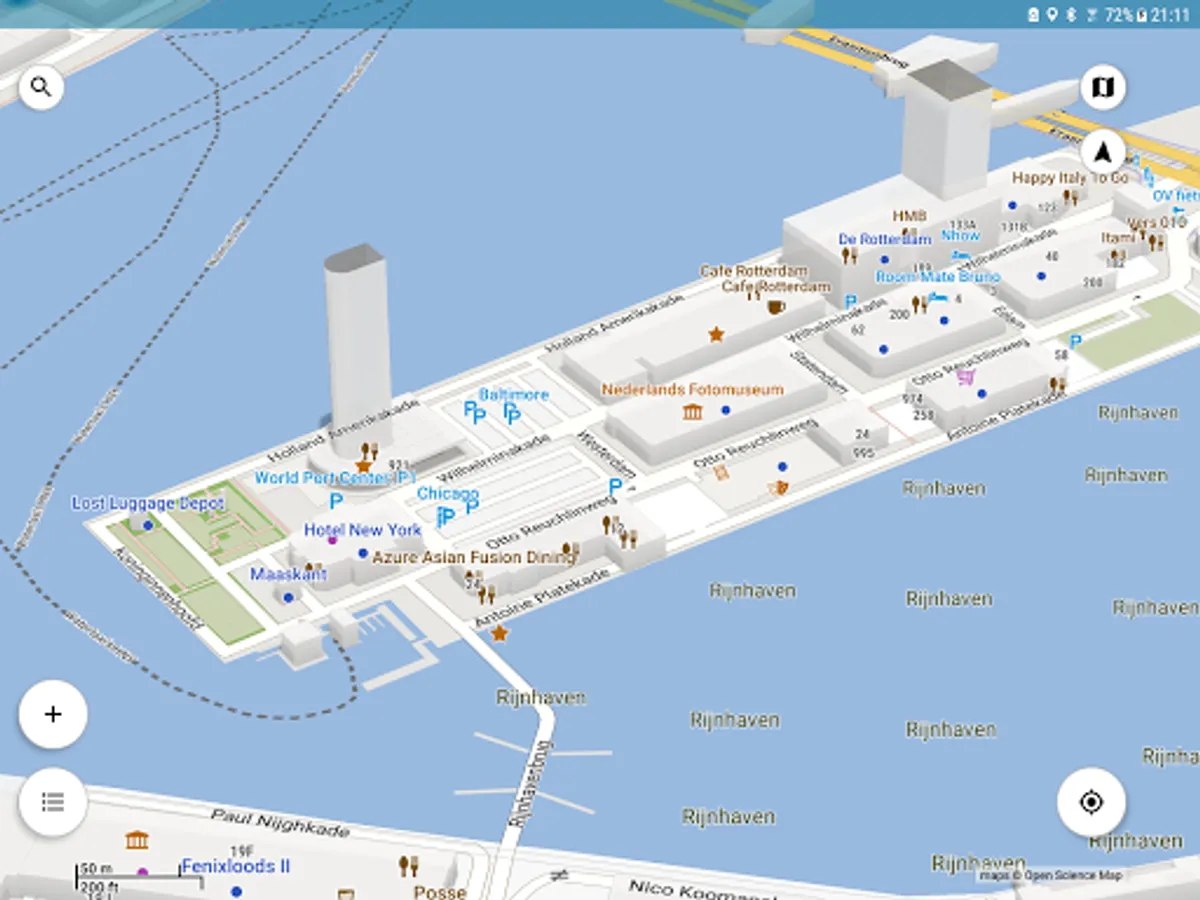Select the Hotel New York label
This screenshot has width=1200, height=900.
[363, 529]
